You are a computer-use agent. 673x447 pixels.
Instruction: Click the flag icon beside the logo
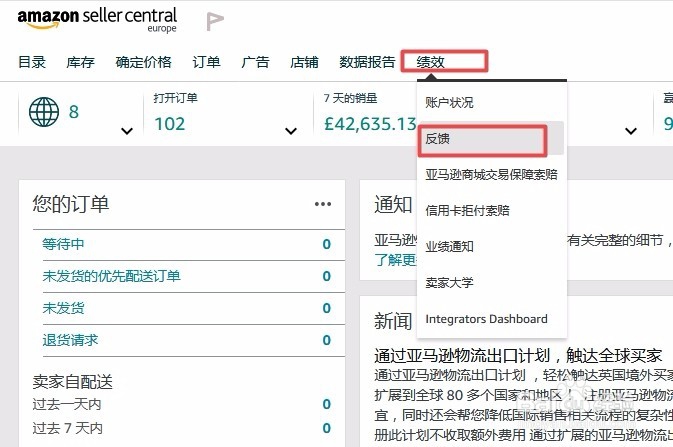[215, 21]
